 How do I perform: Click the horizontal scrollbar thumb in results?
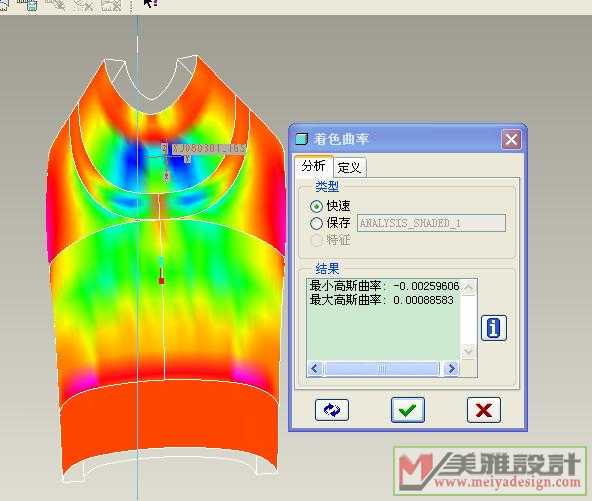[x=382, y=368]
